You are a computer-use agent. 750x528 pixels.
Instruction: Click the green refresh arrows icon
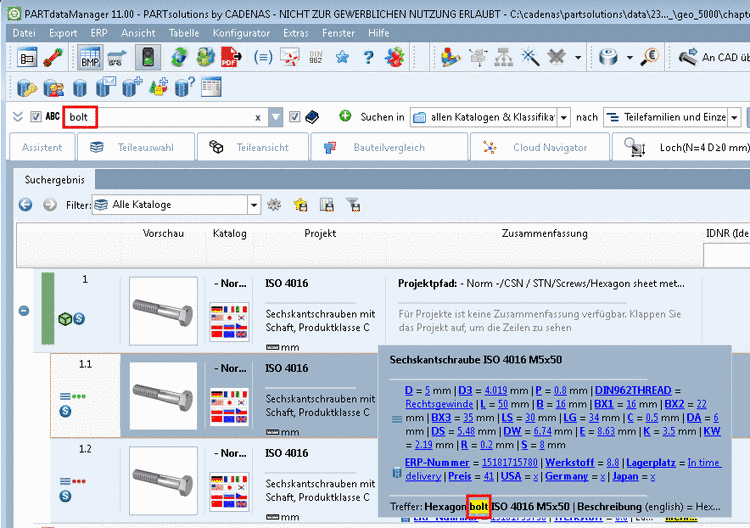179,57
